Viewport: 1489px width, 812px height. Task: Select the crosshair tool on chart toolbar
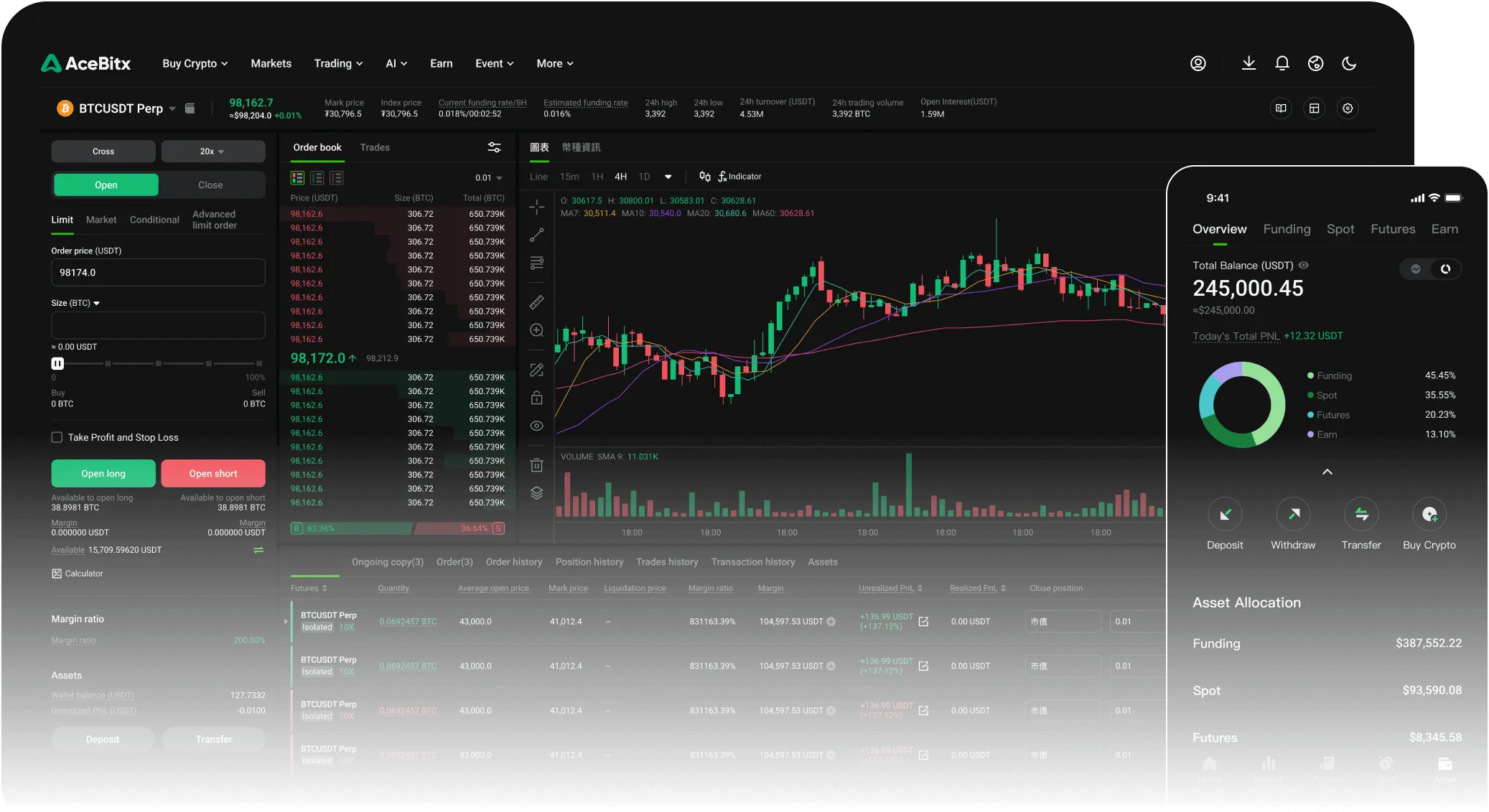(x=536, y=206)
